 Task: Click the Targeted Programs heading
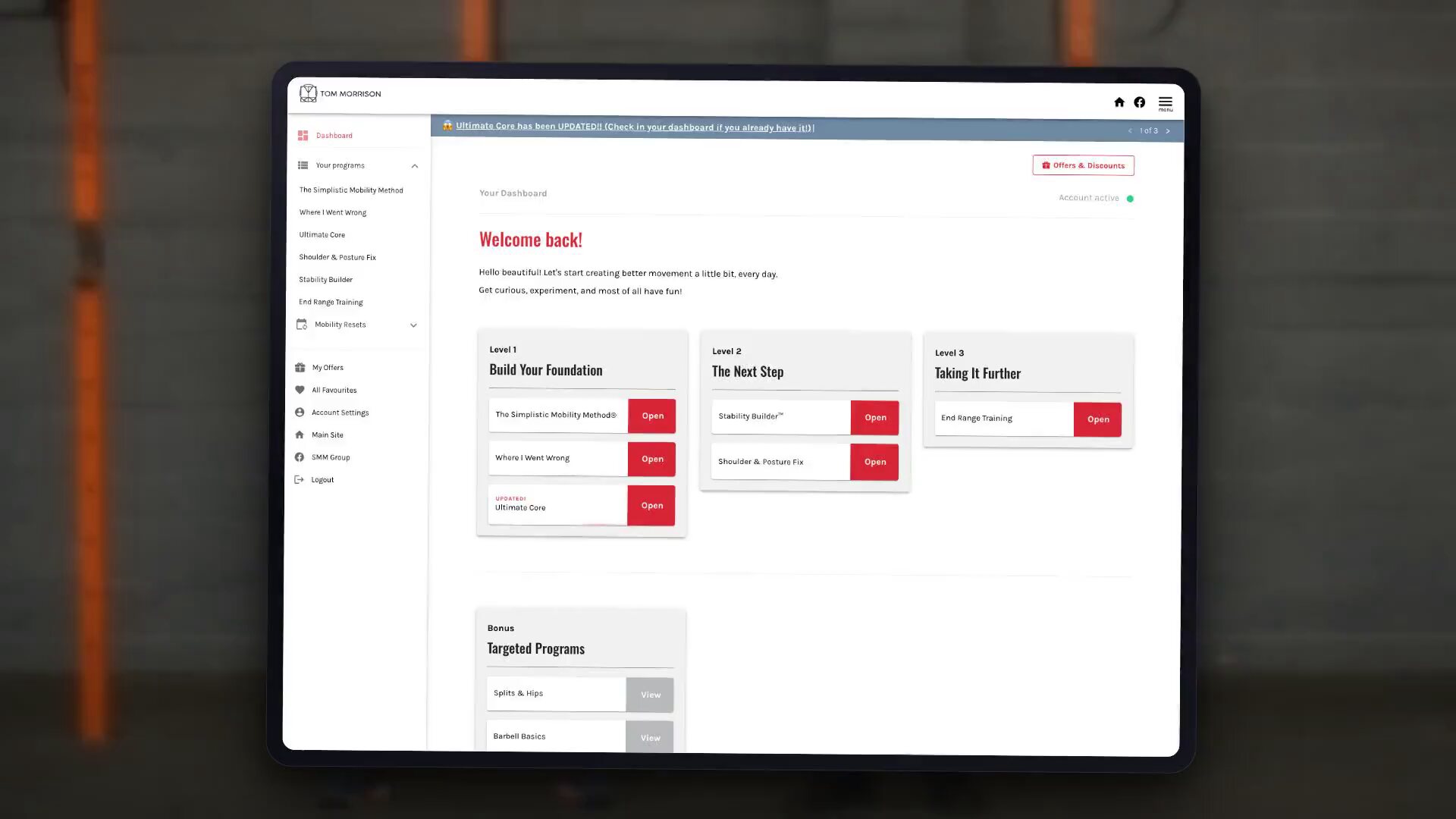click(x=535, y=648)
